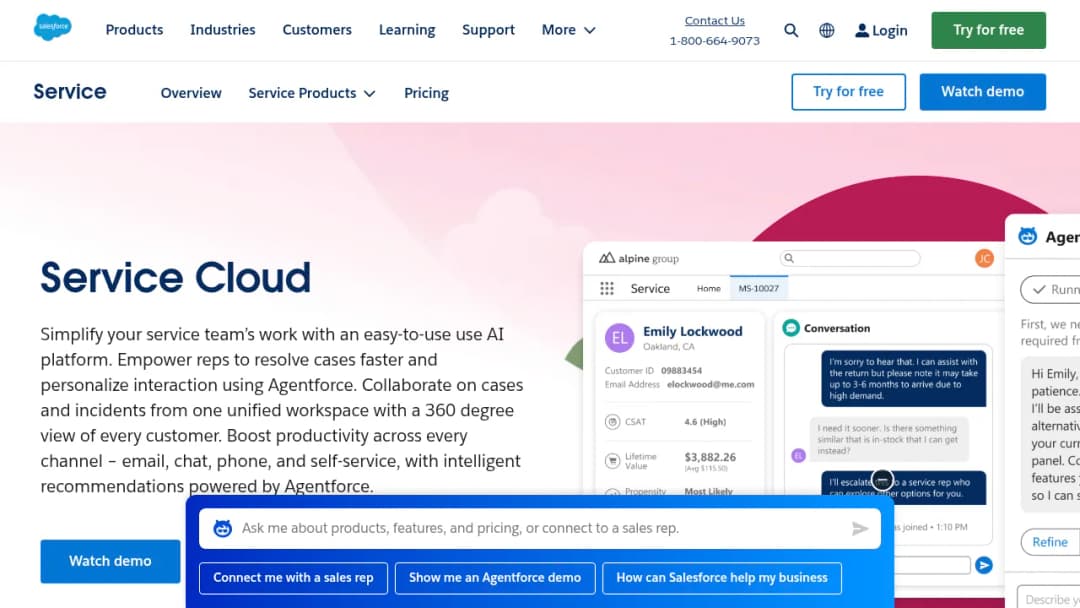Click the Emily Lockwood name
Viewport: 1080px width, 608px height.
[692, 331]
